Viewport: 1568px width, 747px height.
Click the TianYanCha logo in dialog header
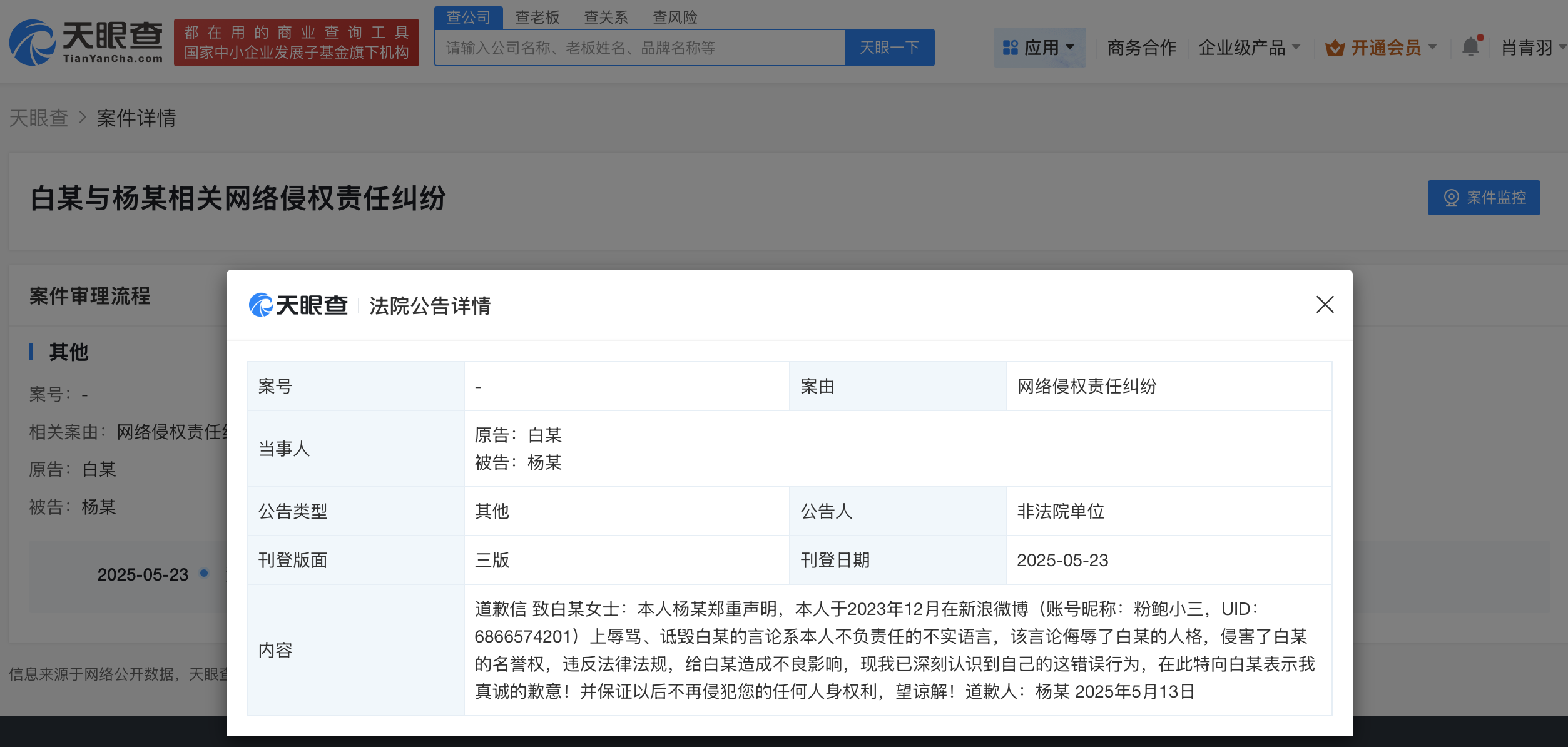(298, 305)
